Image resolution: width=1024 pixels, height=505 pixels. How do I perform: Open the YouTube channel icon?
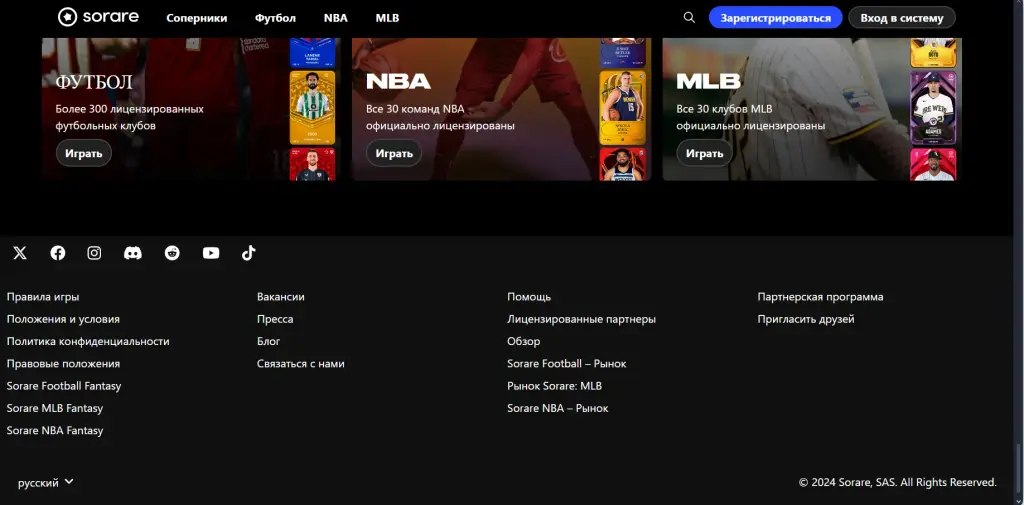(211, 253)
